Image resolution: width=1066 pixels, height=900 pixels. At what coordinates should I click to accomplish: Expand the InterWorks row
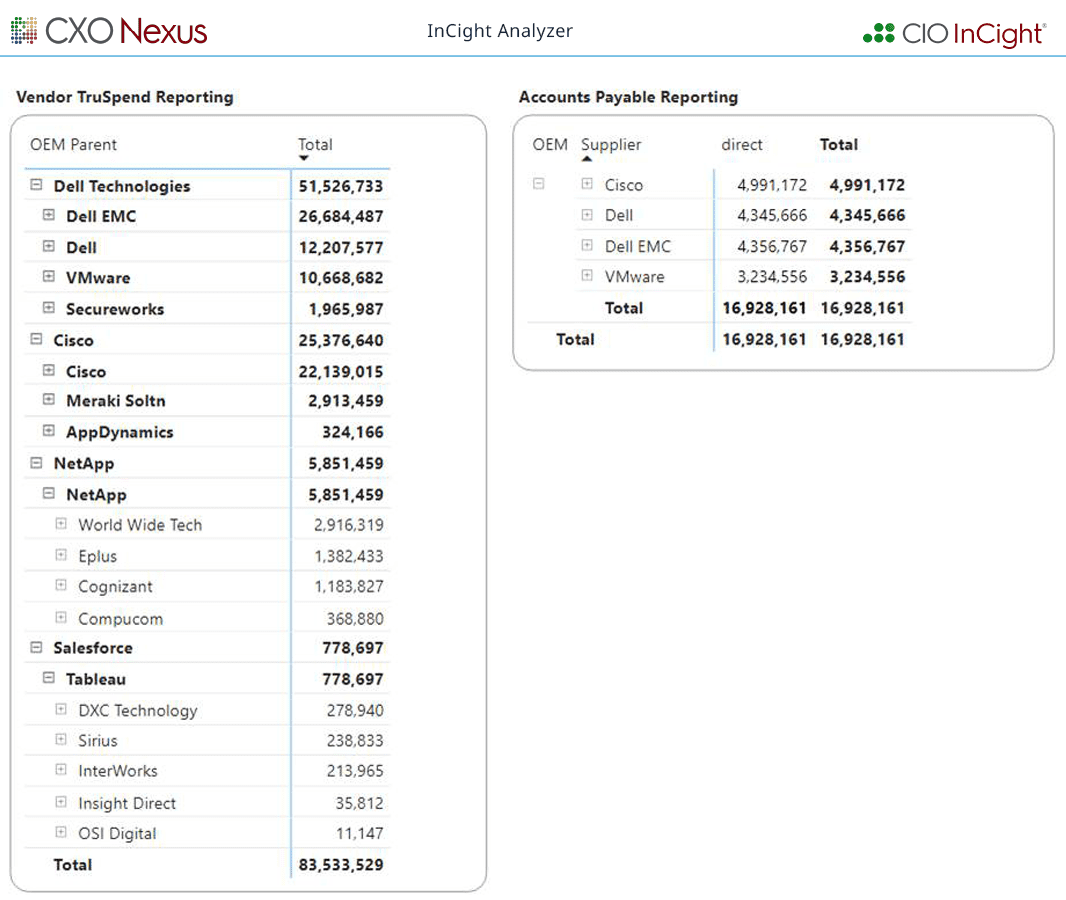point(61,769)
